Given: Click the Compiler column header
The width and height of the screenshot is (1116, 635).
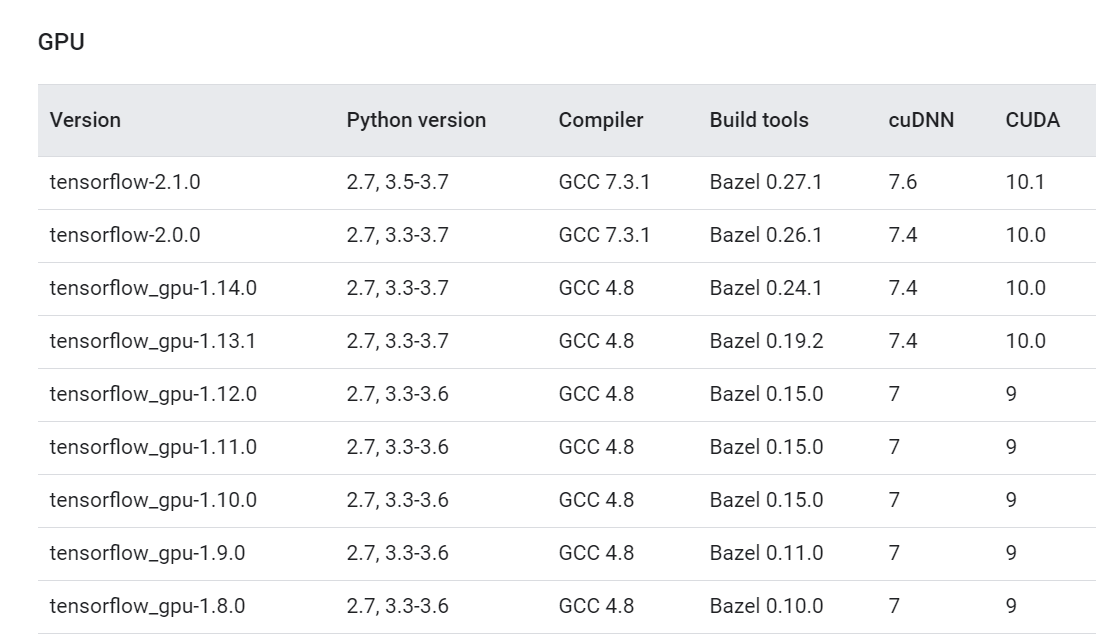Looking at the screenshot, I should coord(601,120).
